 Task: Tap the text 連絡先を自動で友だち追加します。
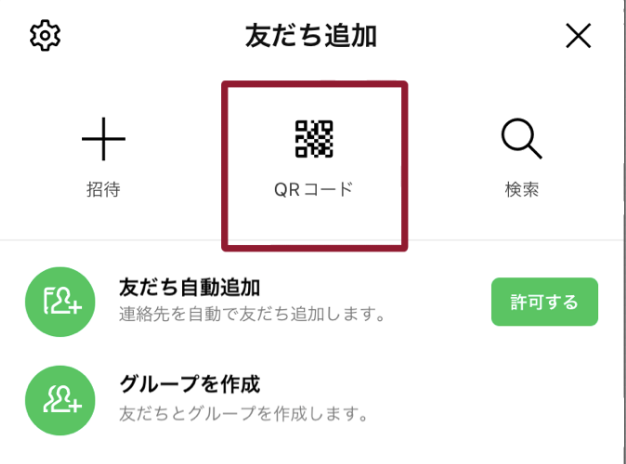(252, 314)
